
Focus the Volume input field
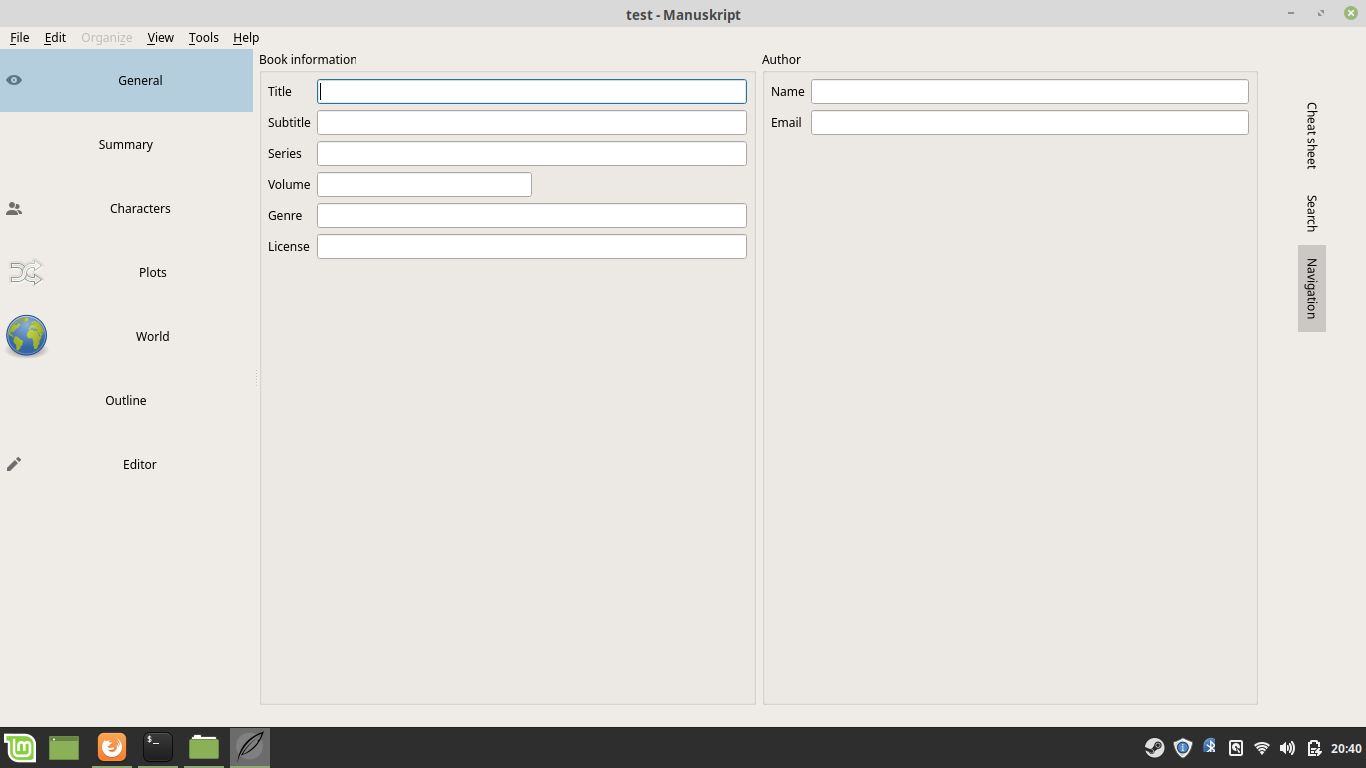pyautogui.click(x=424, y=184)
